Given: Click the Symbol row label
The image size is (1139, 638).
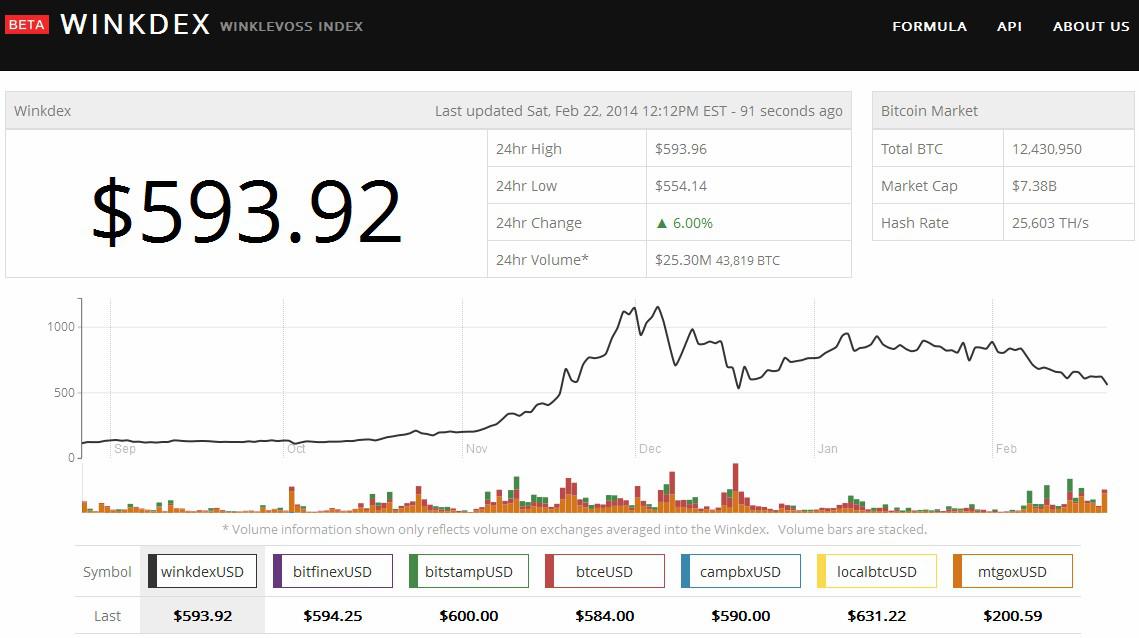Looking at the screenshot, I should click(107, 572).
